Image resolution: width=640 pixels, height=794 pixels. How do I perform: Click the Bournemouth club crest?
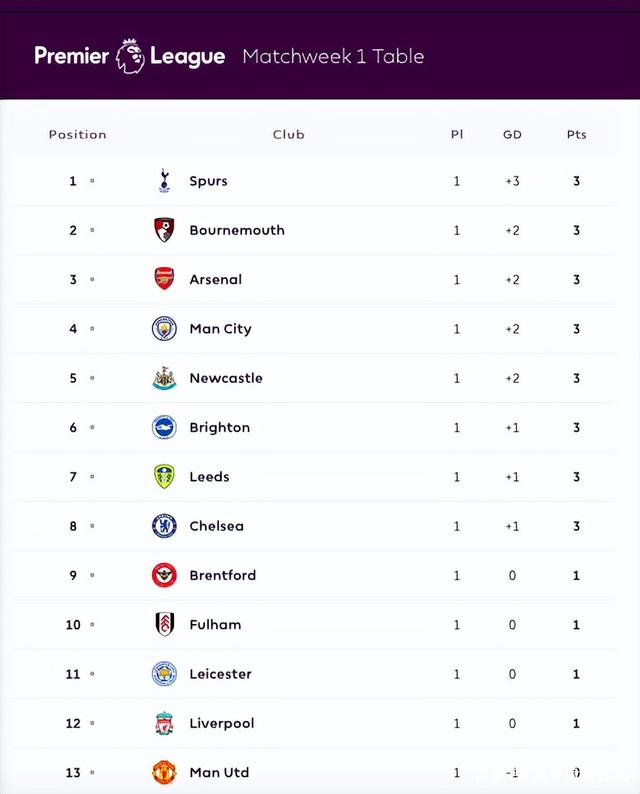[x=164, y=230]
